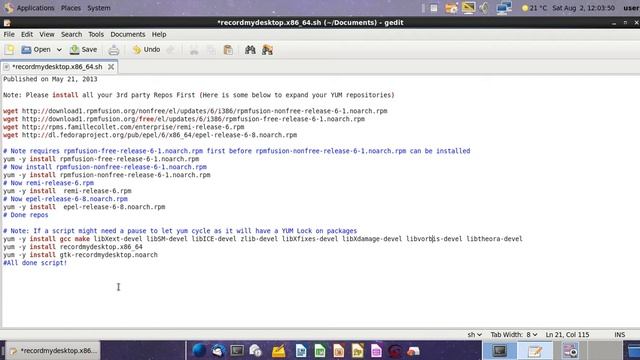Open the System panel menu
Image resolution: width=640 pixels, height=360 pixels.
click(x=99, y=8)
